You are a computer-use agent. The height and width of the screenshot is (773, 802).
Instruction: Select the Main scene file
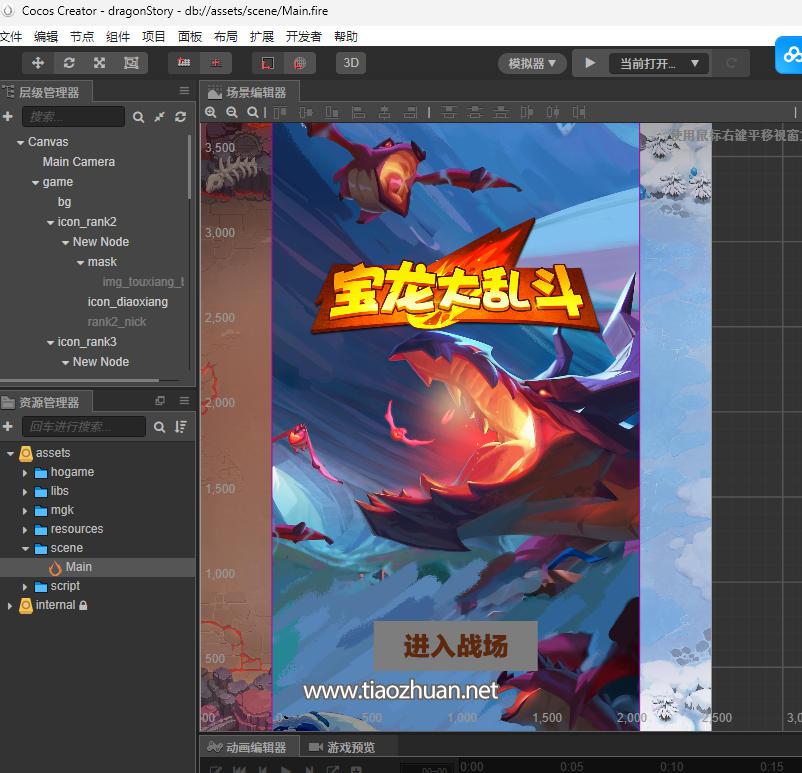click(x=79, y=567)
